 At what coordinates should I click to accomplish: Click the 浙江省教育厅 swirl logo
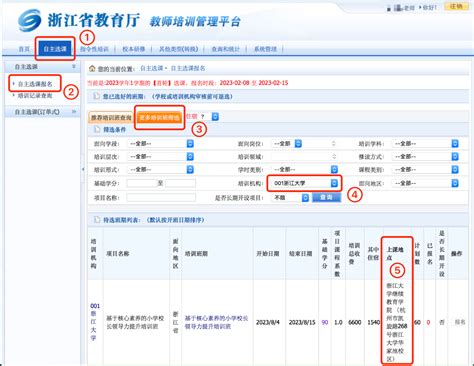pos(30,20)
